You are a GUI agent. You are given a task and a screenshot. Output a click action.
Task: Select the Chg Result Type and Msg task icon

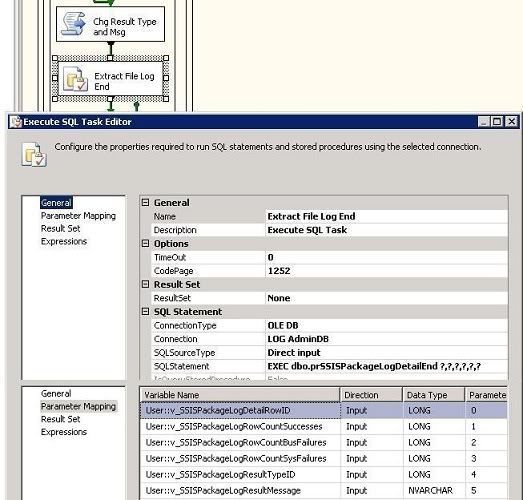[x=74, y=23]
